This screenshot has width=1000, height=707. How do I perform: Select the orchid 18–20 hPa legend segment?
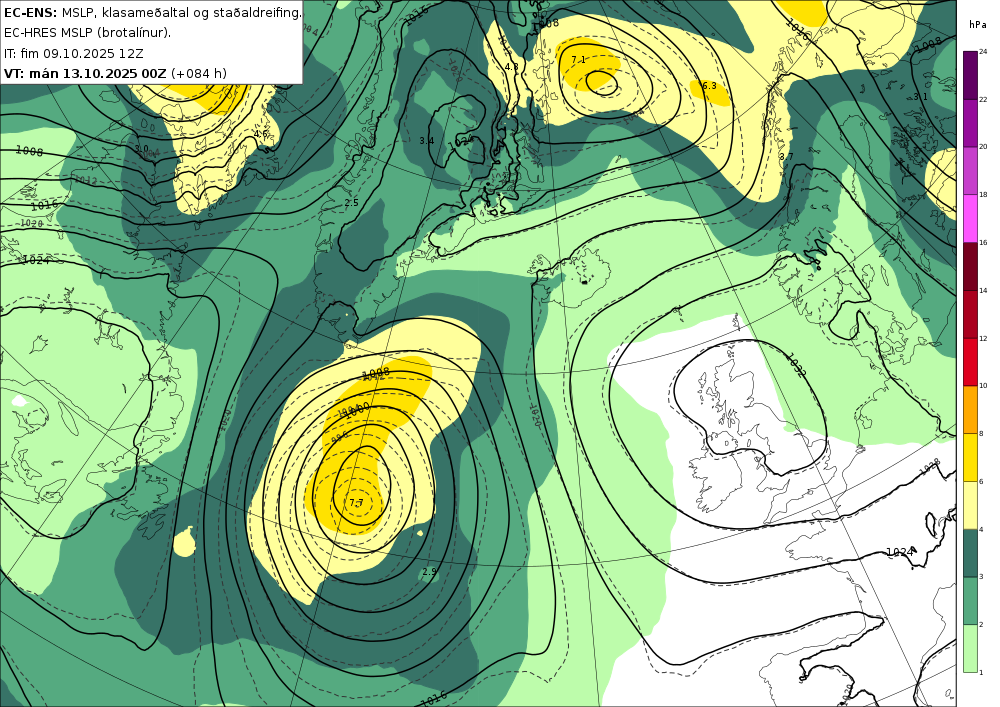971,170
